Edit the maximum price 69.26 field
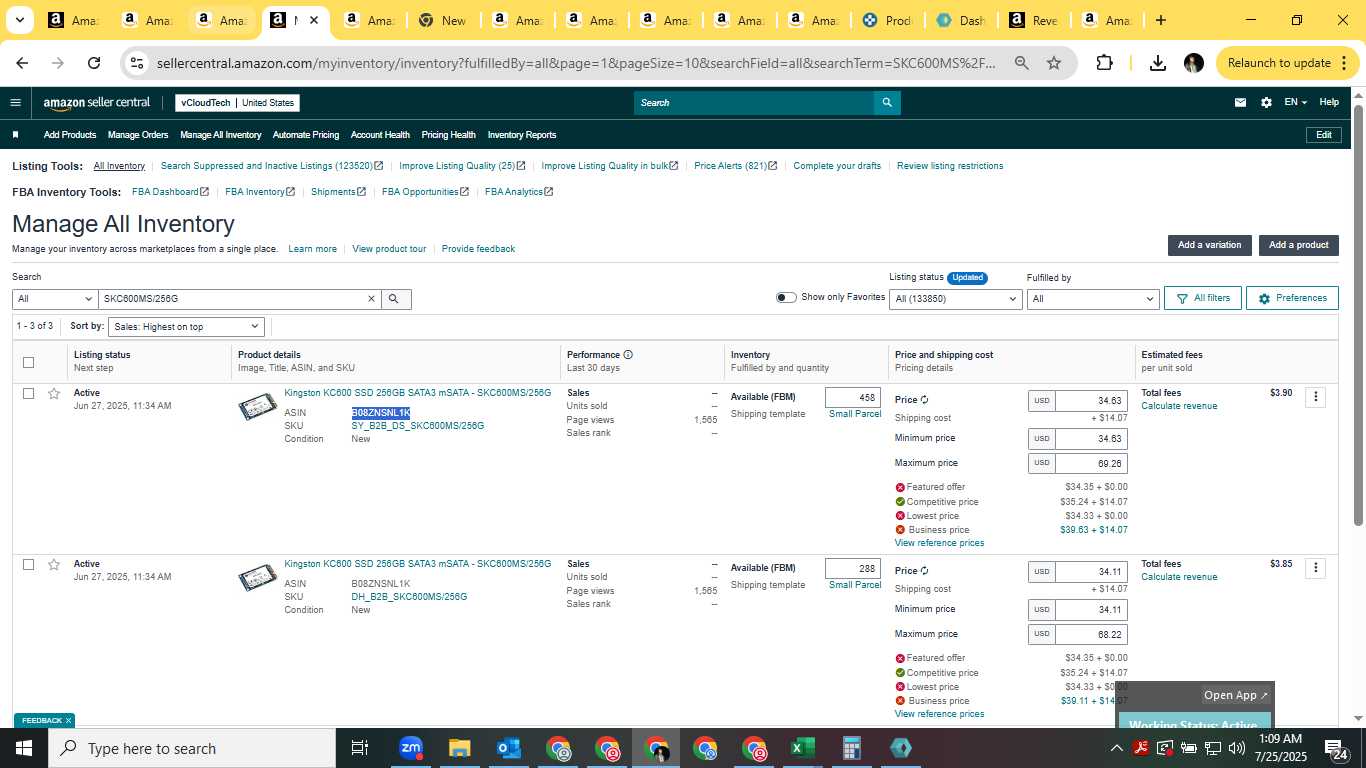 (x=1091, y=464)
